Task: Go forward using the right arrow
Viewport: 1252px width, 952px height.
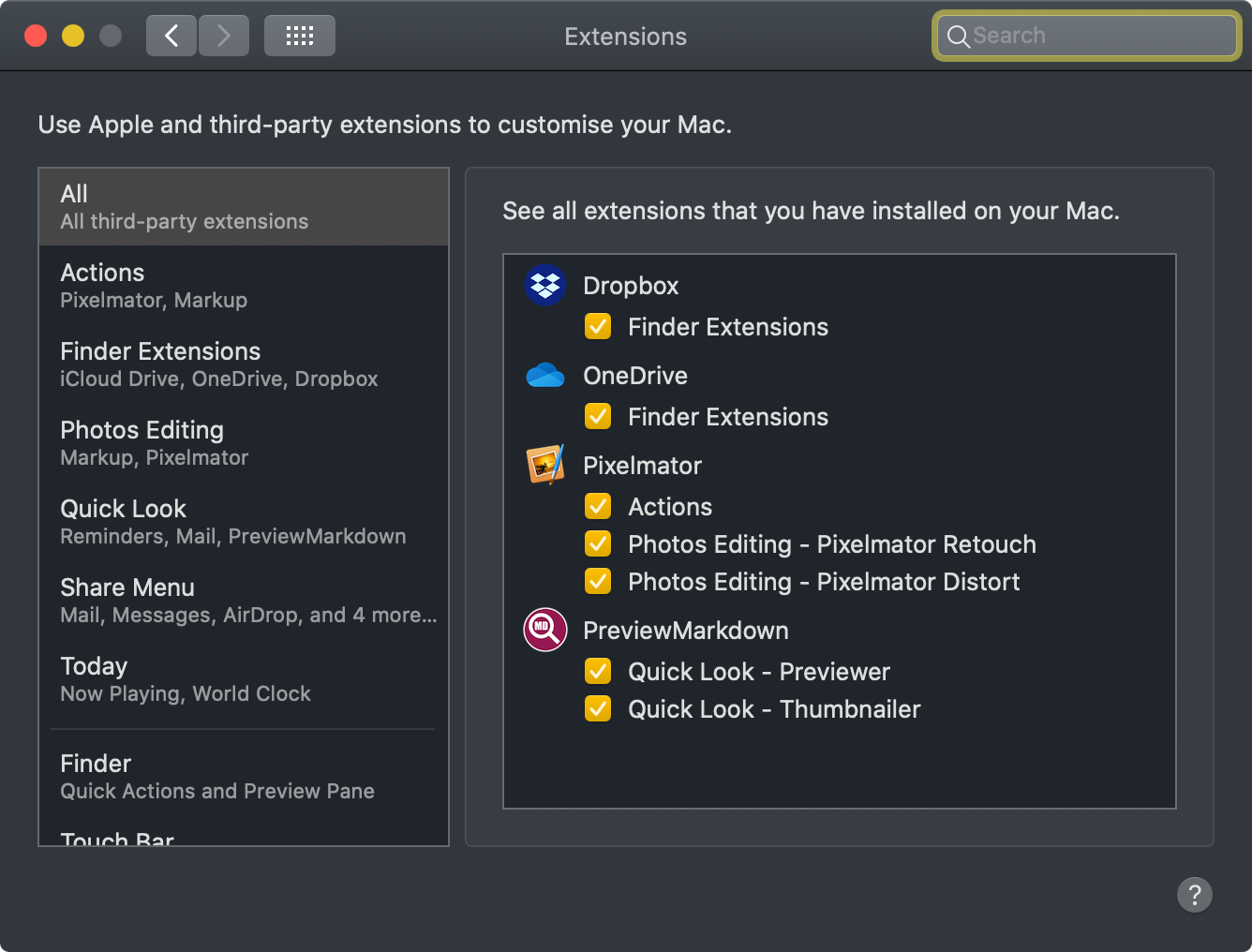Action: 224,37
